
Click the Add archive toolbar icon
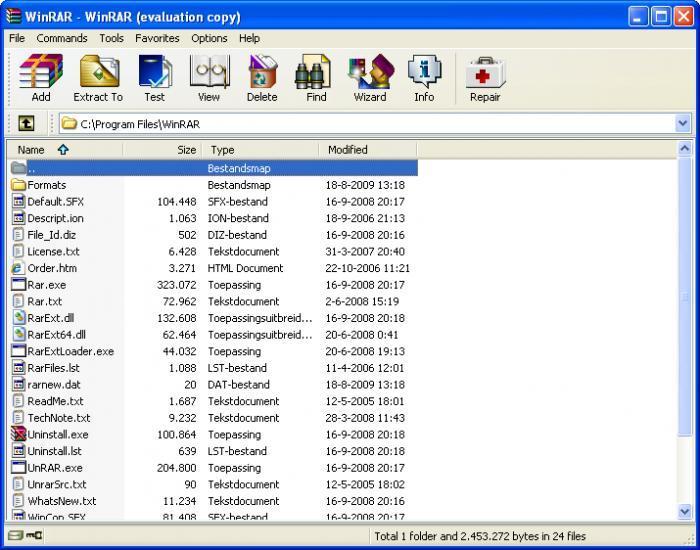41,78
